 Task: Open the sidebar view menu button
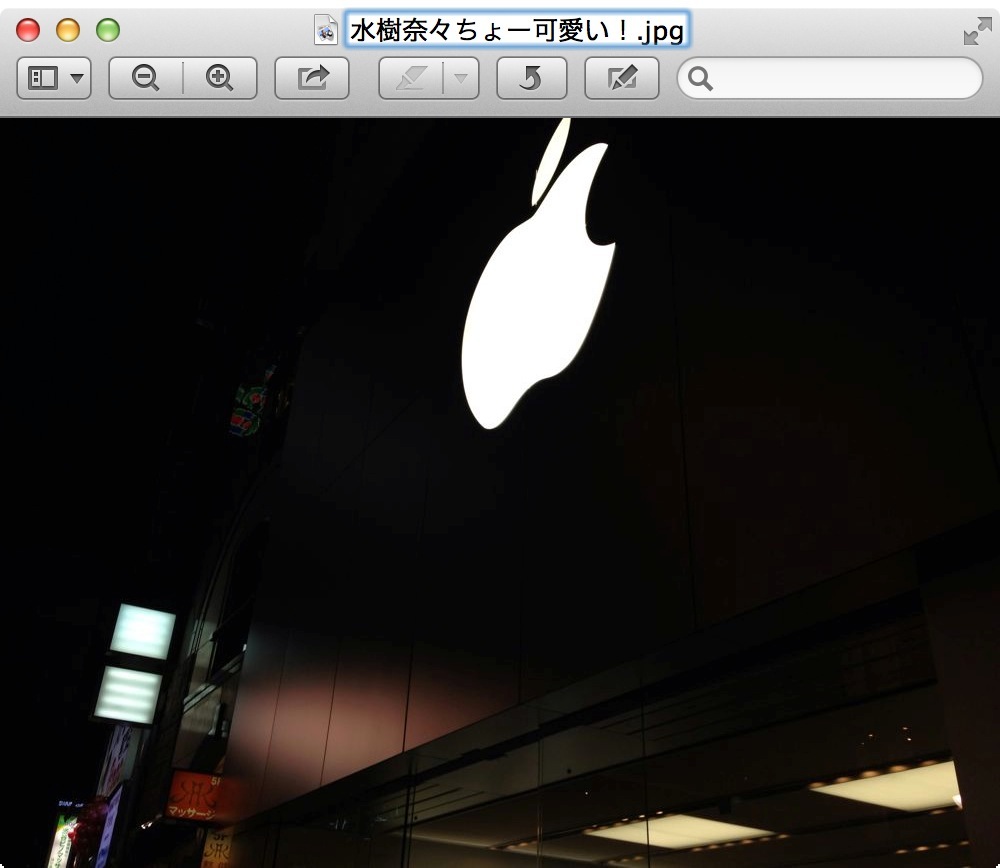click(x=54, y=78)
